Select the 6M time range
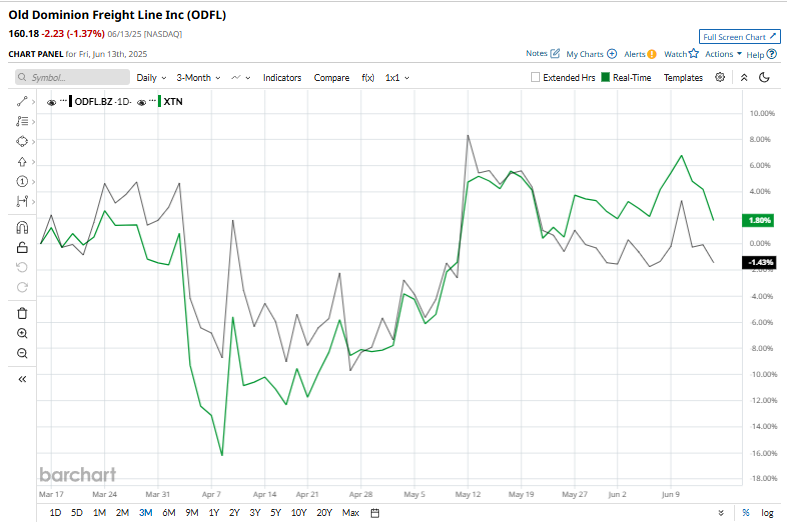This screenshot has width=787, height=523. point(169,513)
